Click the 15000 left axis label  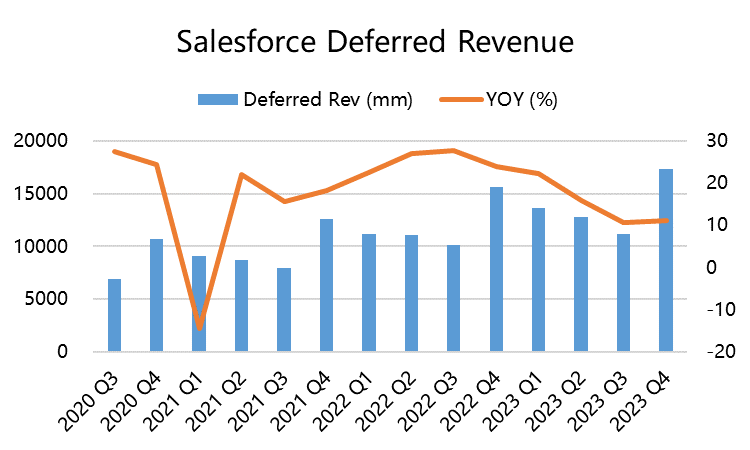click(x=41, y=194)
